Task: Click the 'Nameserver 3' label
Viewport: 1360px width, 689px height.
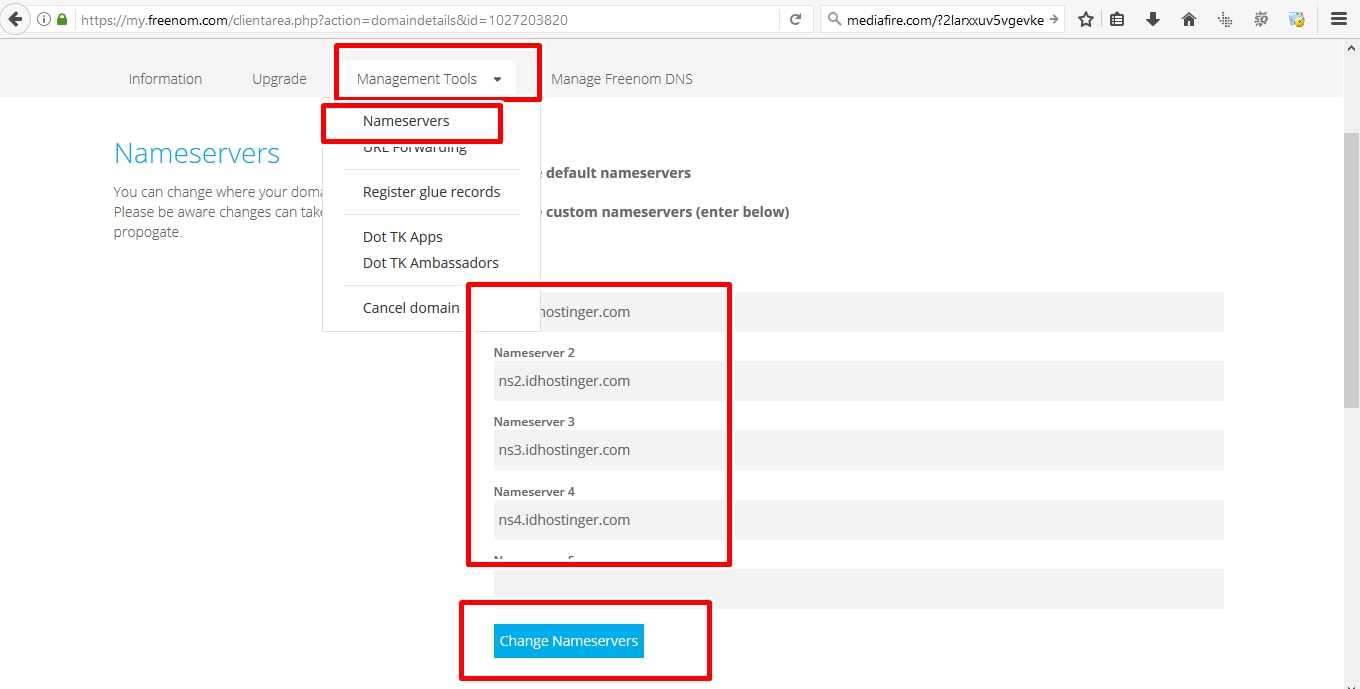Action: (534, 422)
